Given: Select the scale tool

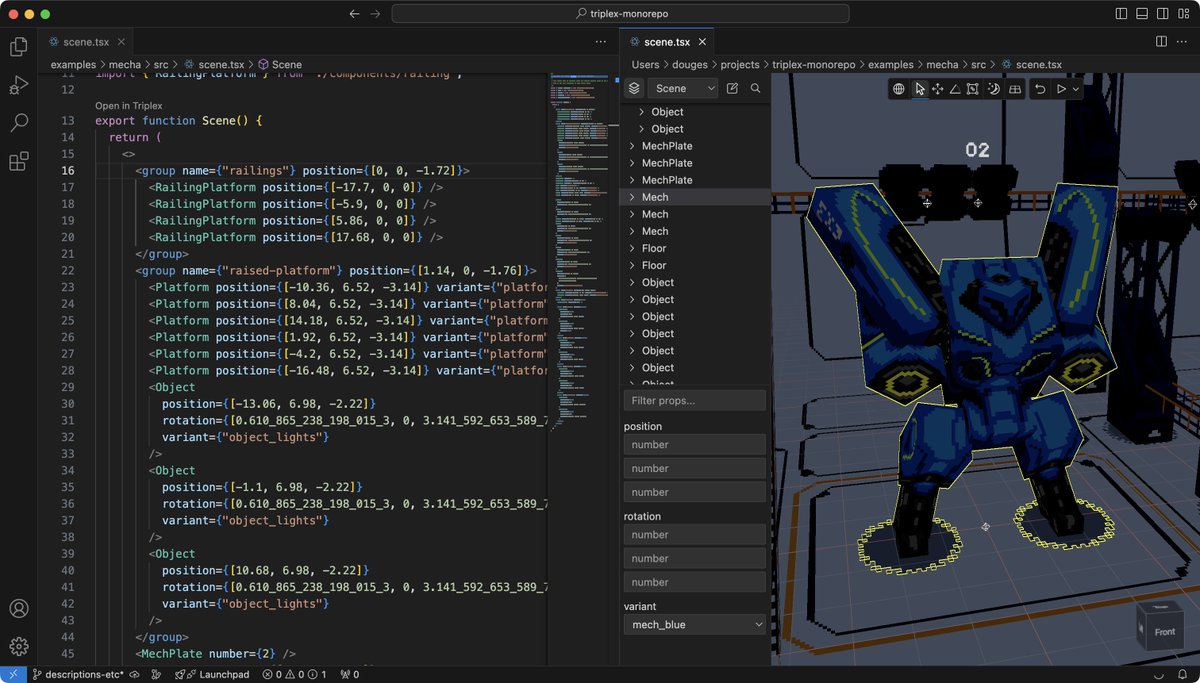Looking at the screenshot, I should 973,89.
